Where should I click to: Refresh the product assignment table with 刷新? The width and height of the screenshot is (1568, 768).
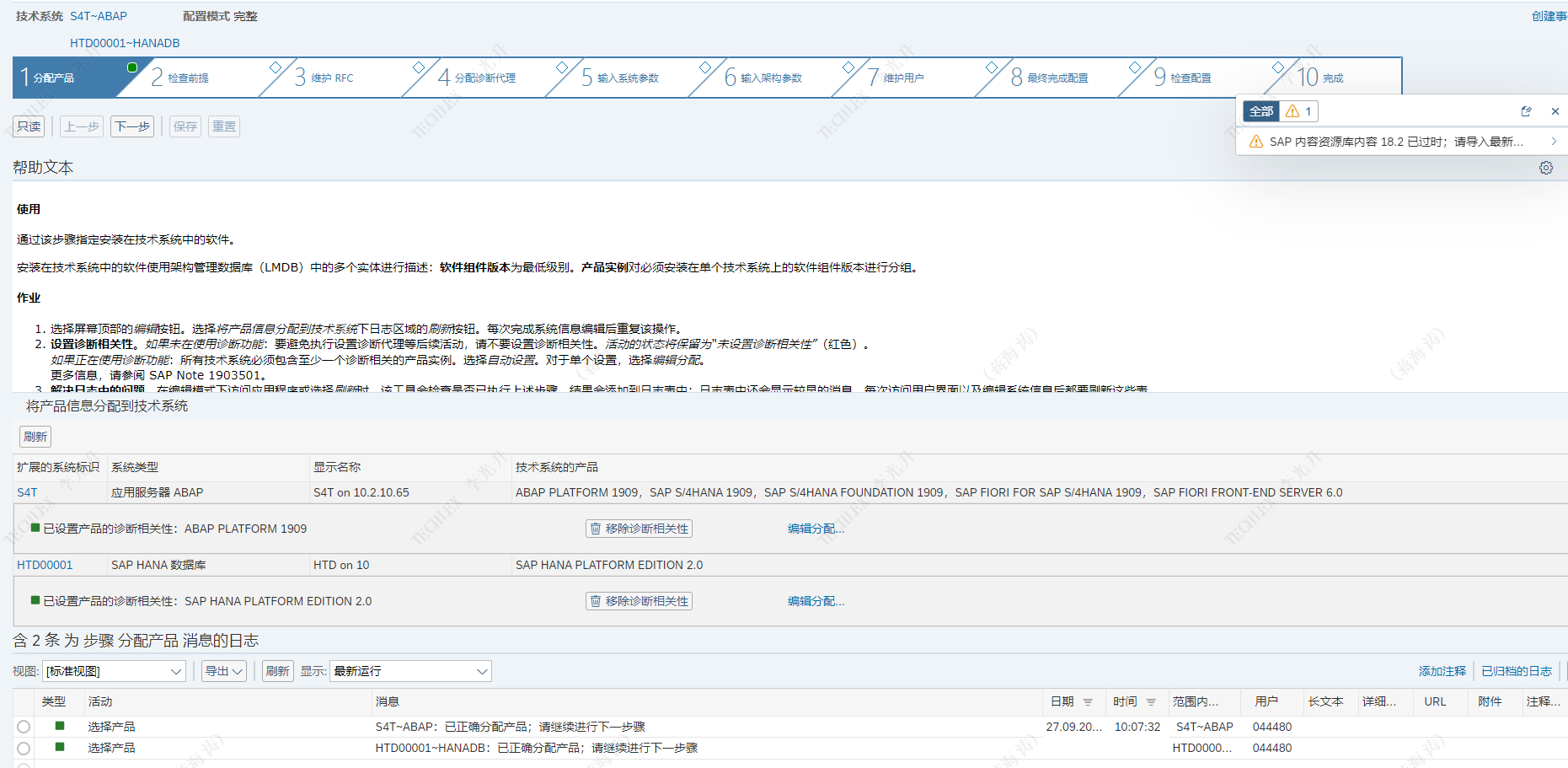coord(35,437)
